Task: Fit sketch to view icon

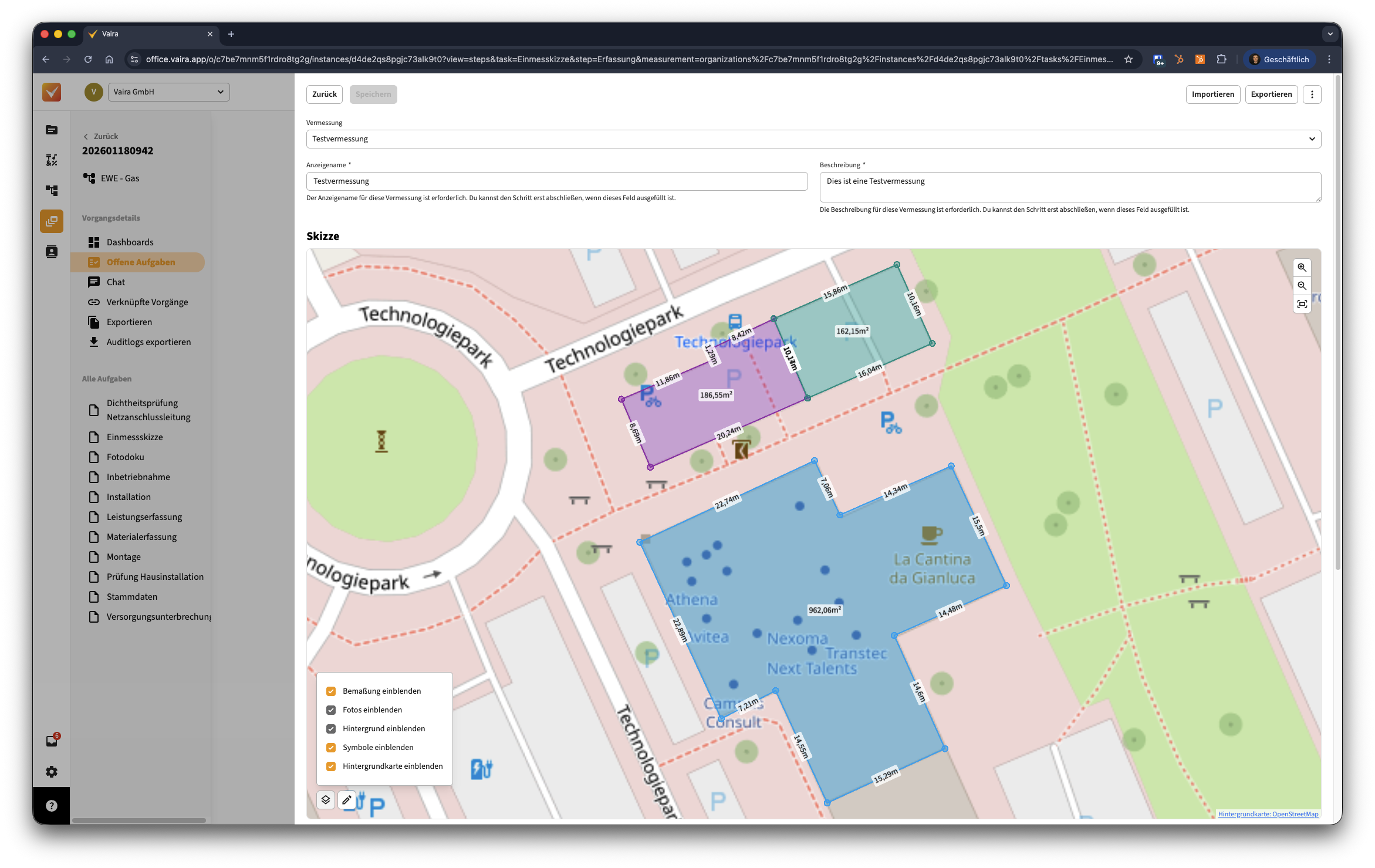Action: click(1302, 304)
